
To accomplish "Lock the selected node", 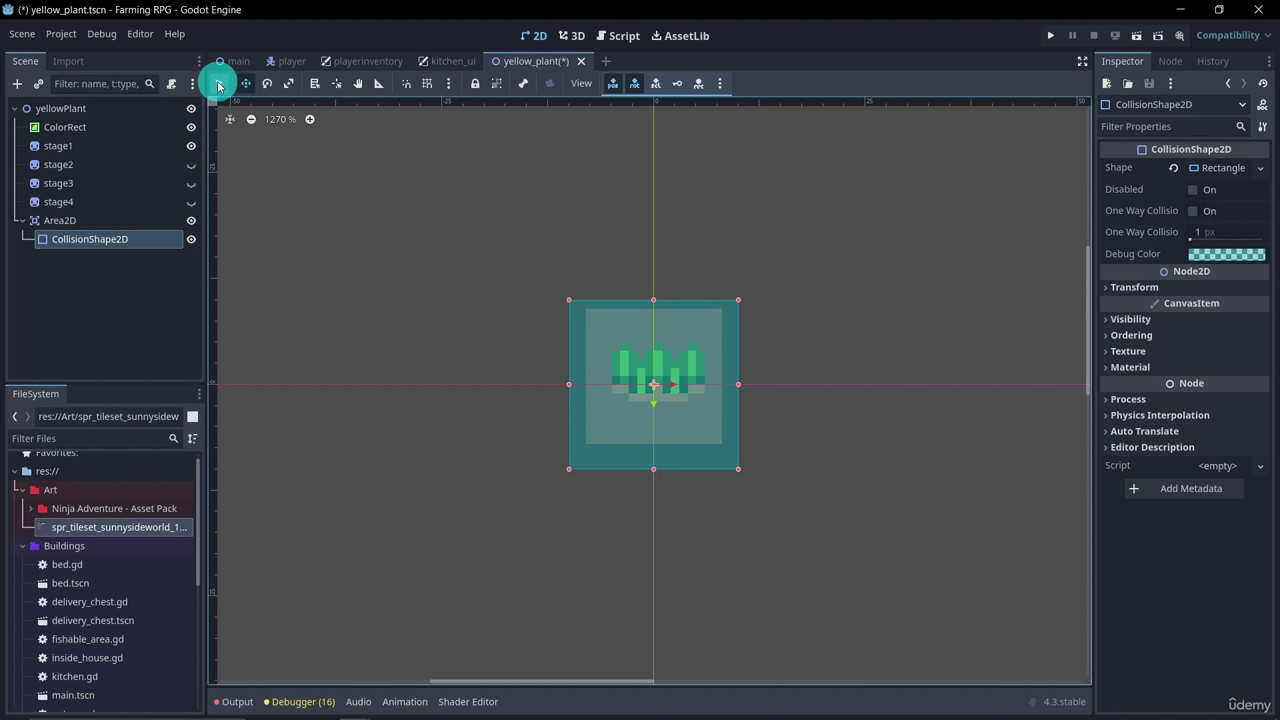I will pos(475,84).
